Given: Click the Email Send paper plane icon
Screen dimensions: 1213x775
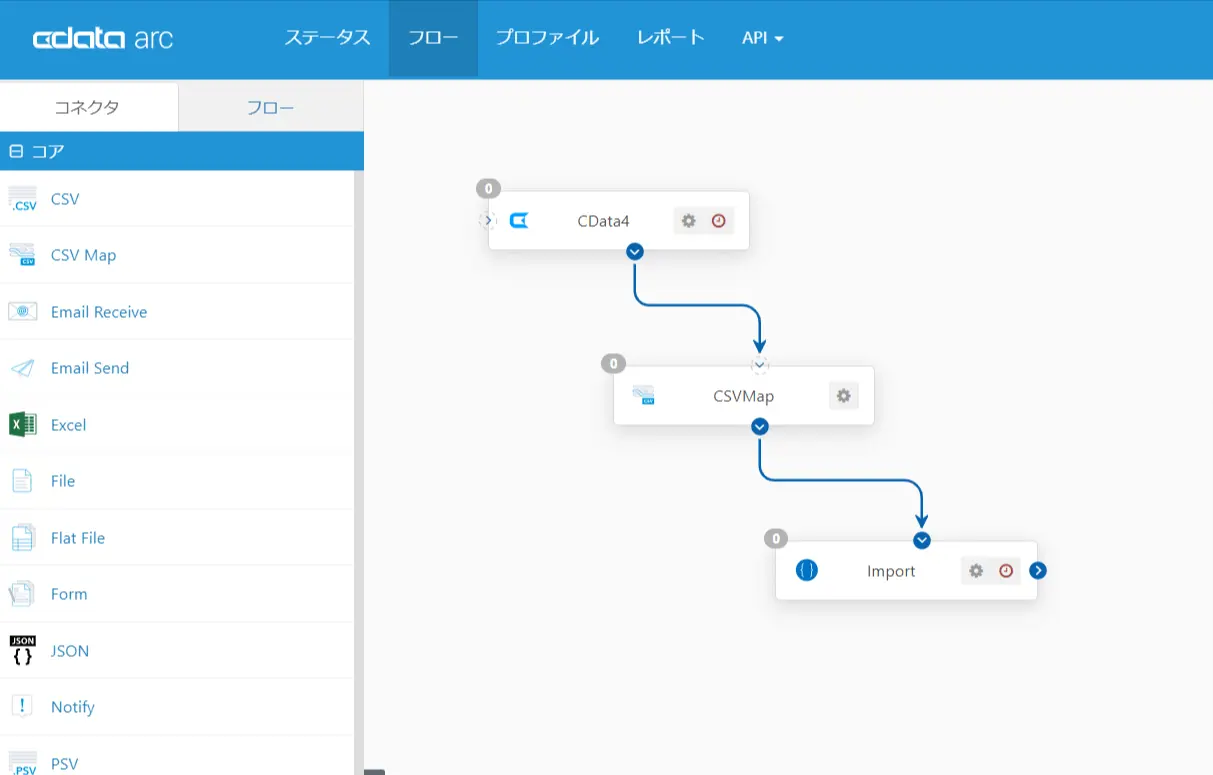Looking at the screenshot, I should (22, 368).
